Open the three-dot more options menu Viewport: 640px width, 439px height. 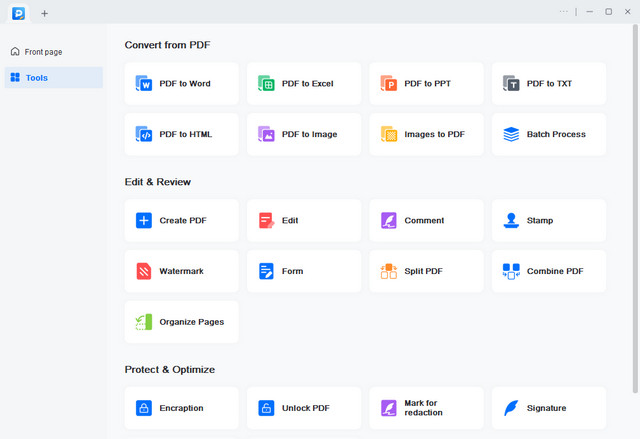pos(563,12)
